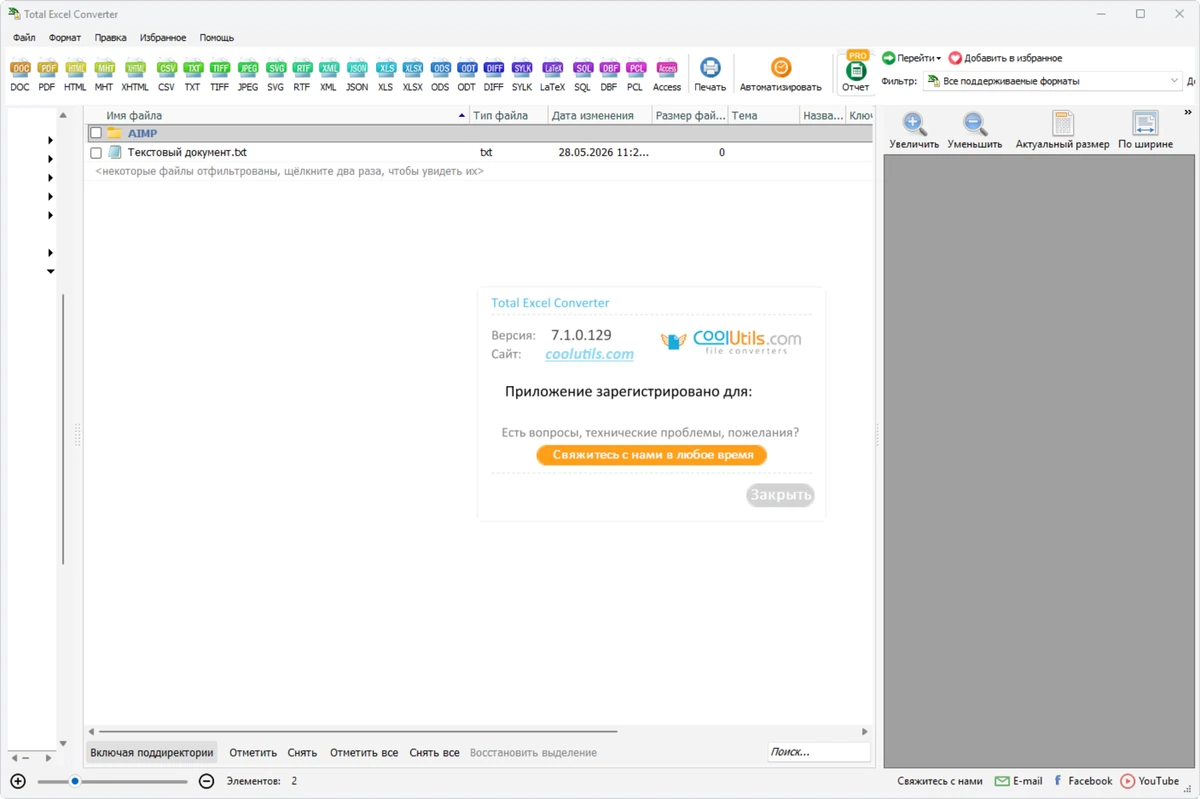This screenshot has width=1200, height=799.
Task: Open the Файл menu
Action: (24, 38)
